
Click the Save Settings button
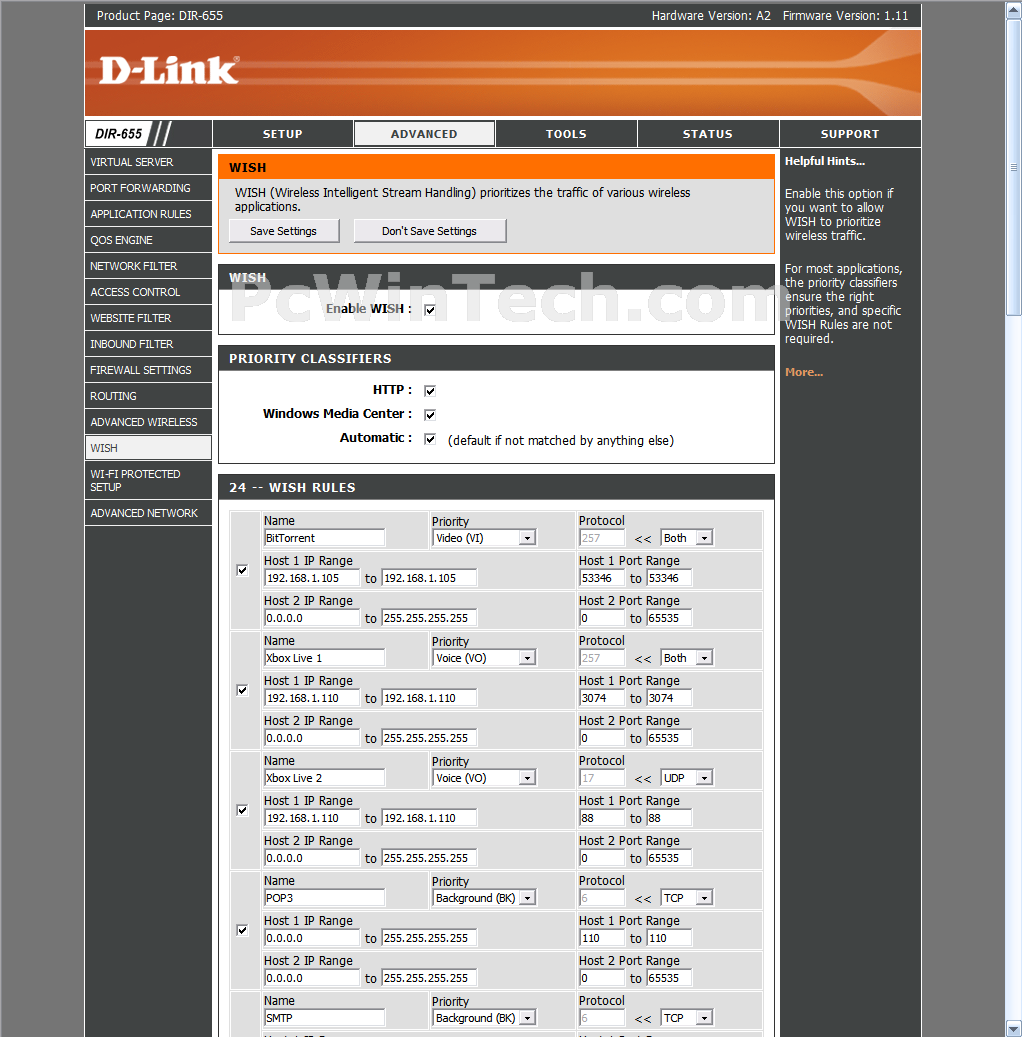tap(284, 231)
